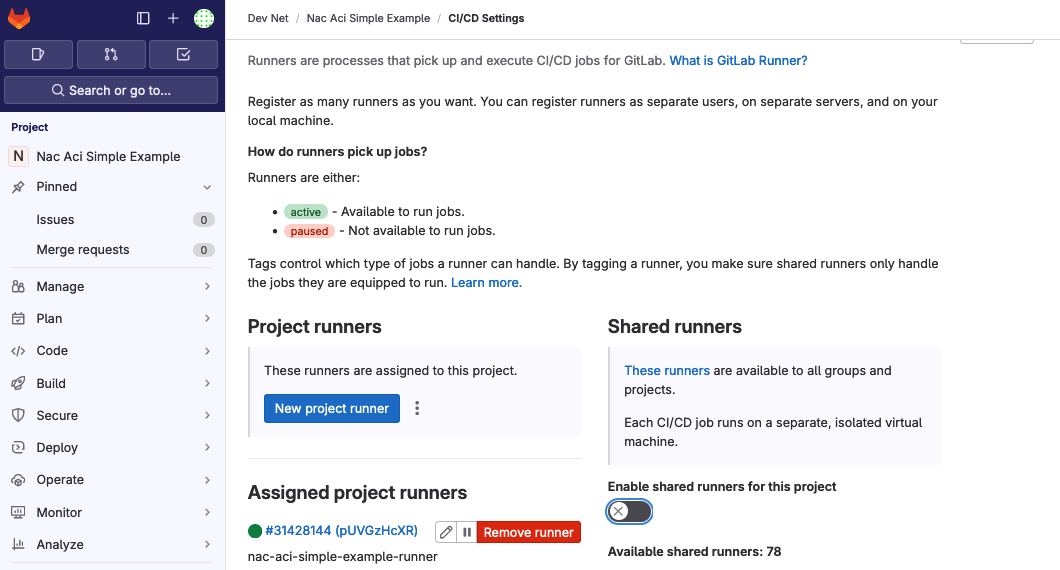Open the Code sidebar item
This screenshot has height=570, width=1060.
click(111, 351)
